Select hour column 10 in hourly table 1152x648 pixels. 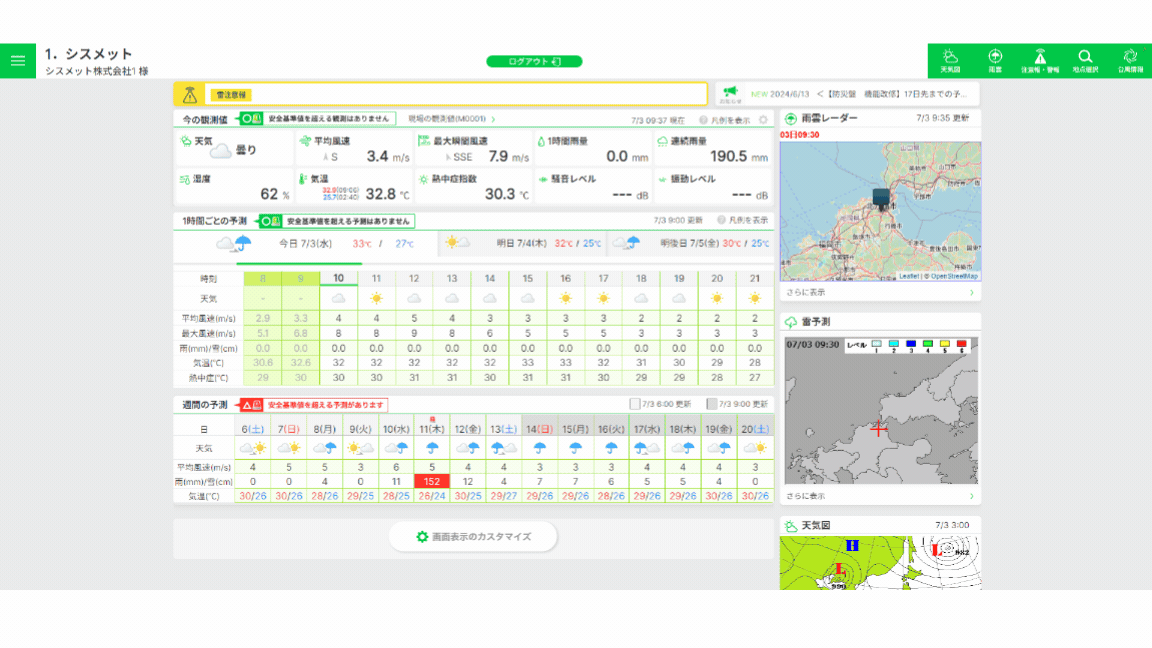tap(338, 278)
